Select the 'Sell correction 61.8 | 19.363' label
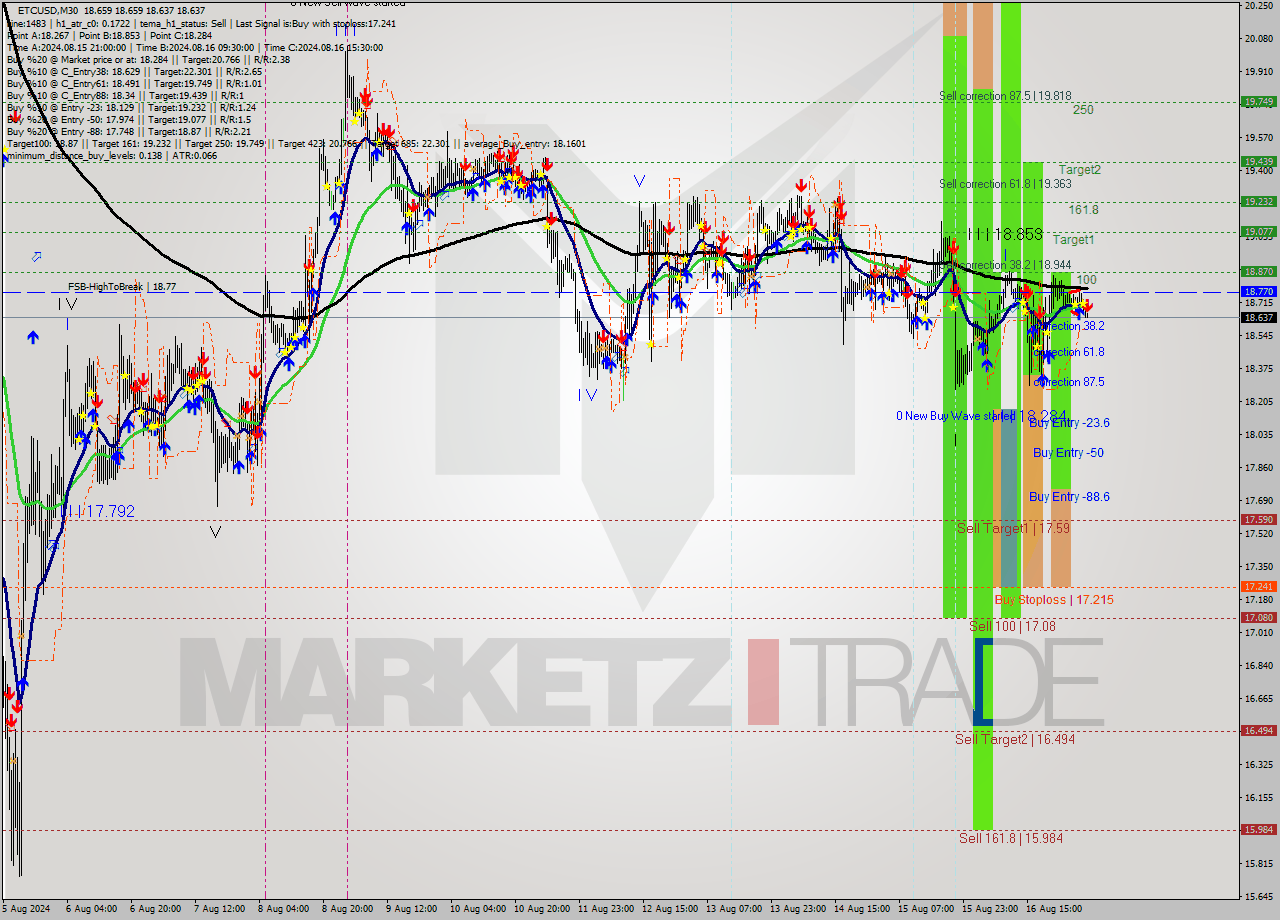The image size is (1280, 920). pyautogui.click(x=1005, y=184)
